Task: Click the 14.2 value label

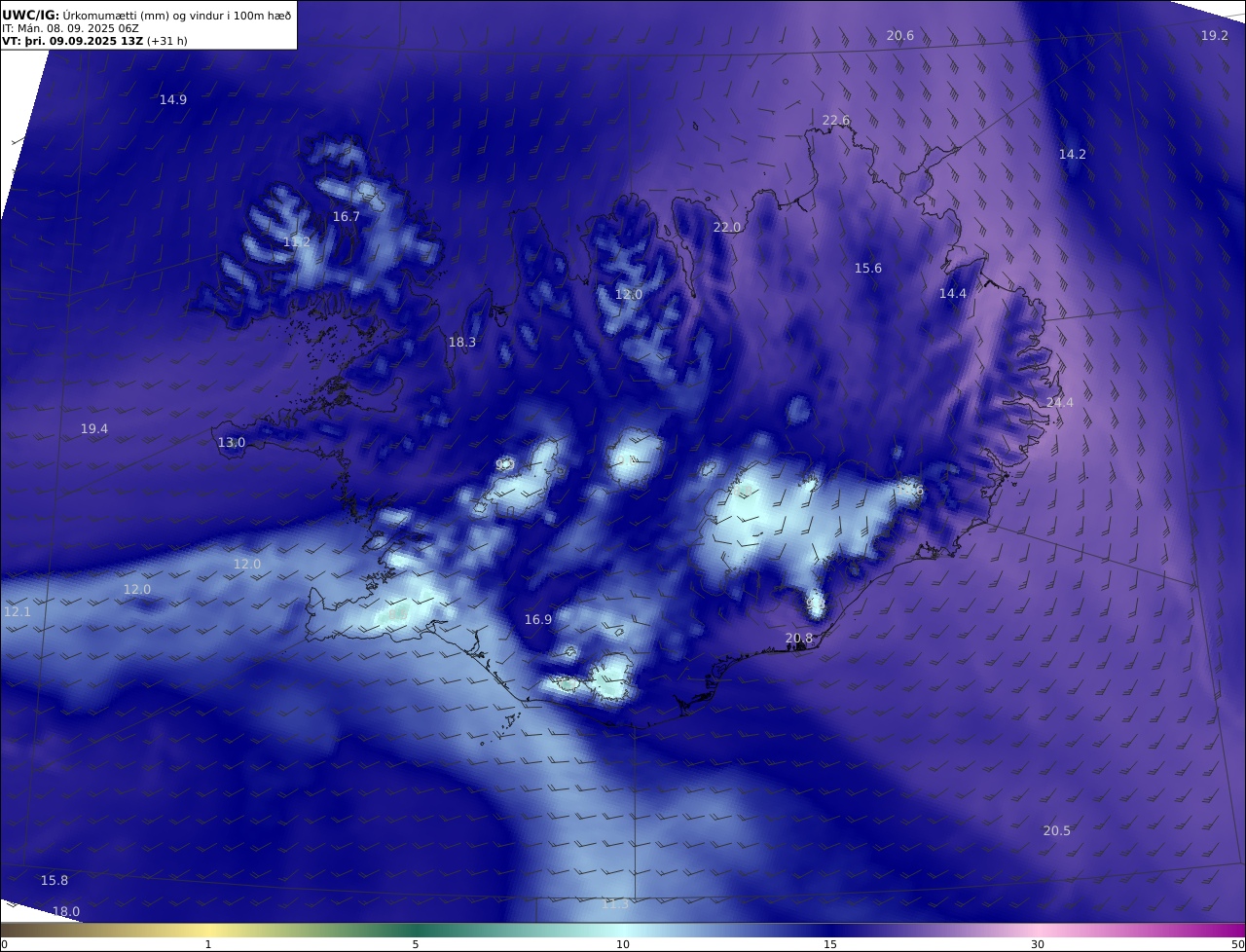Action: (x=1073, y=154)
